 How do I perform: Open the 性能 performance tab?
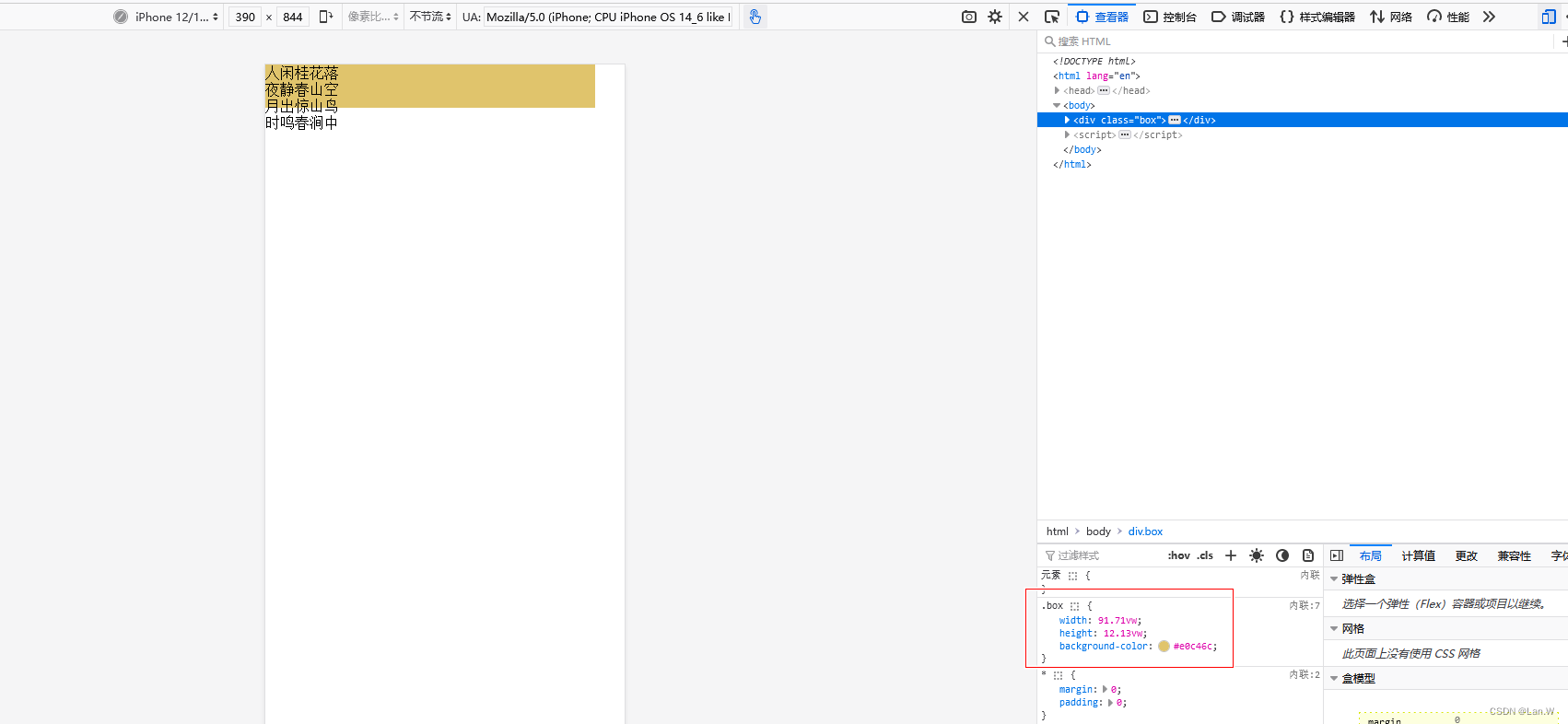point(1448,17)
